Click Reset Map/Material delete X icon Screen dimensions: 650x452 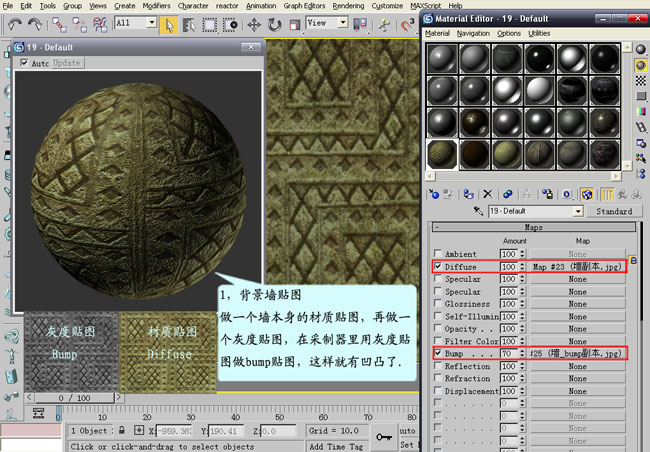click(x=487, y=194)
